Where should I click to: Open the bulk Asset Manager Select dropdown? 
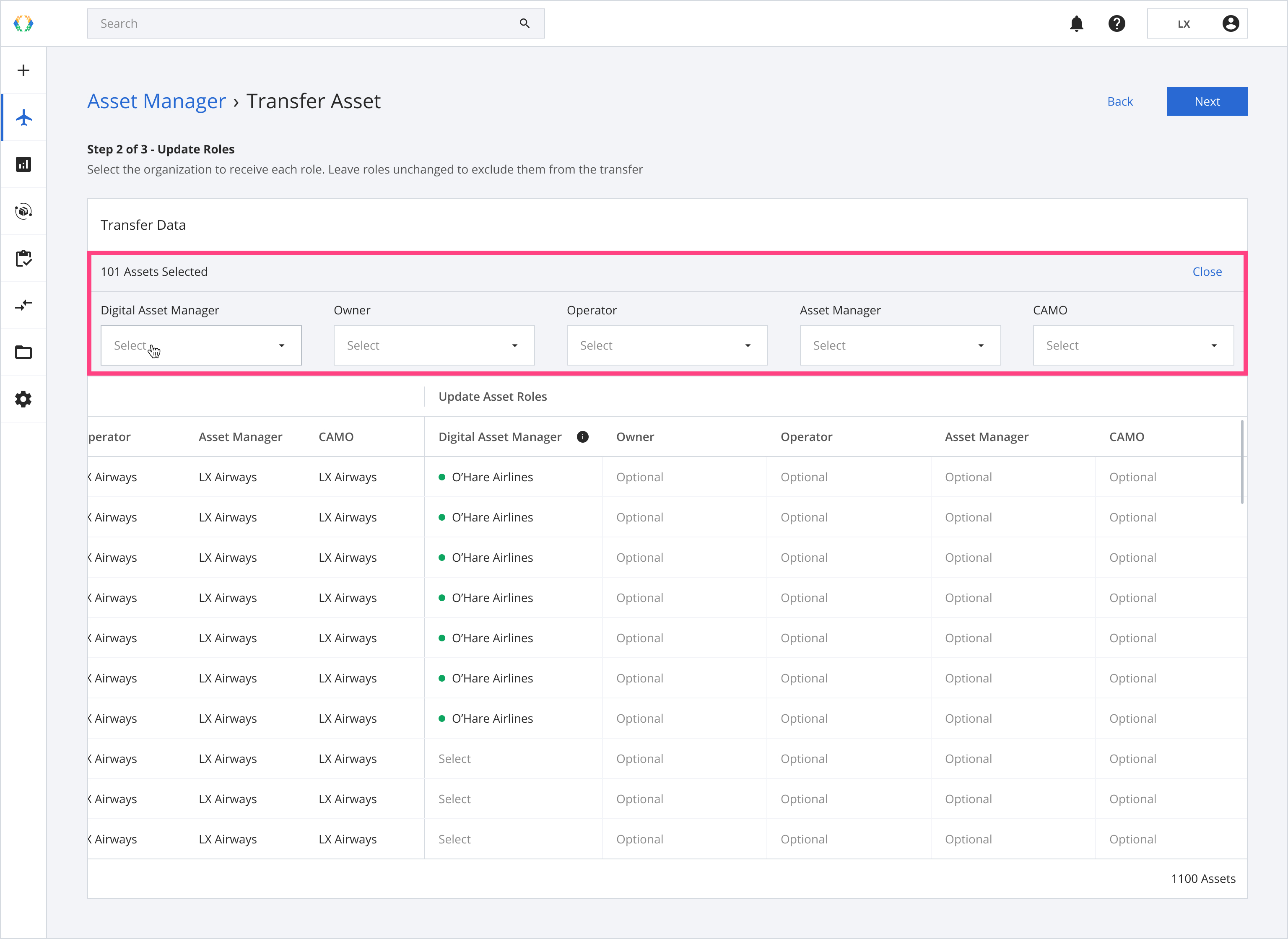pos(900,345)
